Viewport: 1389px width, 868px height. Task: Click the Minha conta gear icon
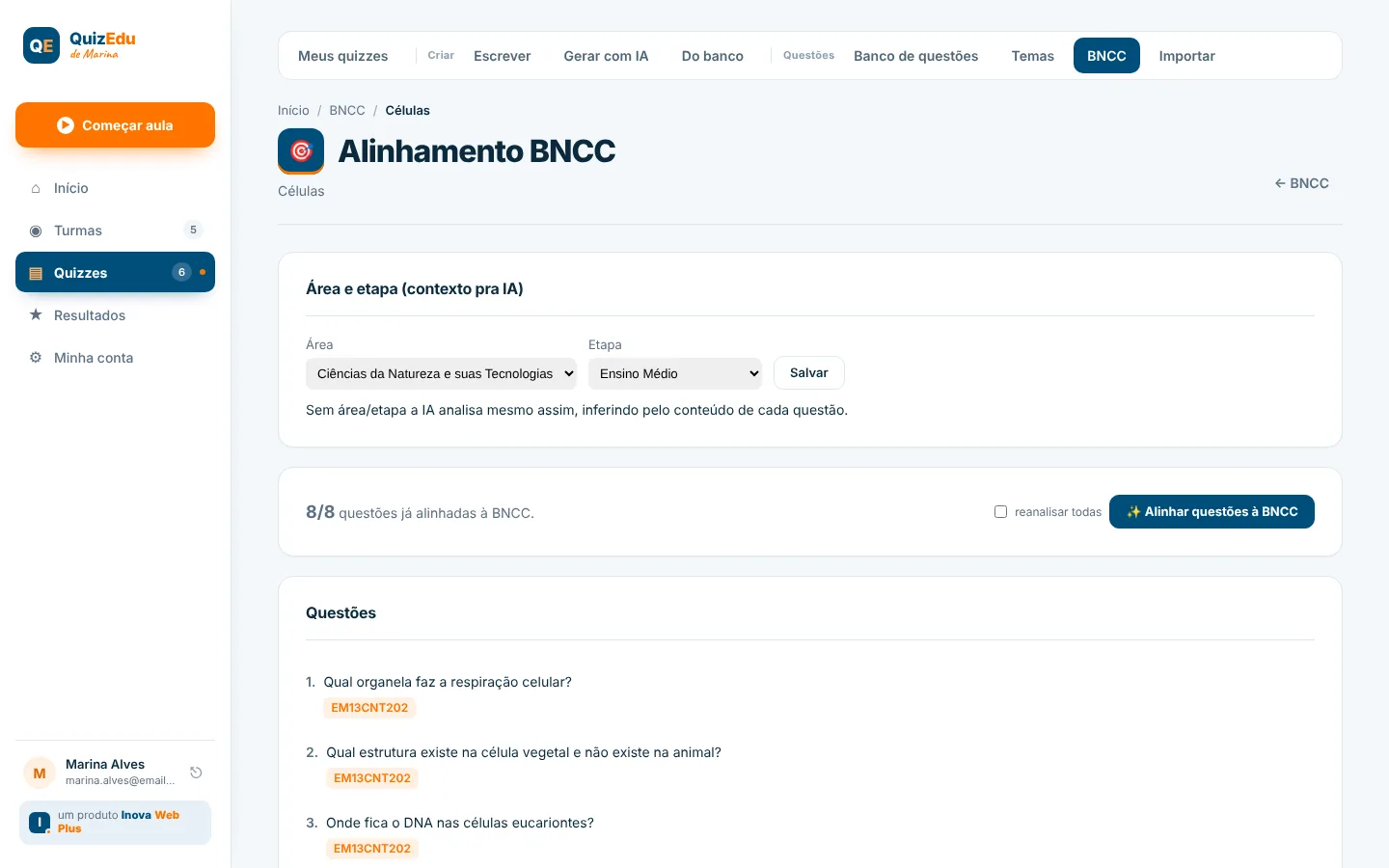coord(36,358)
